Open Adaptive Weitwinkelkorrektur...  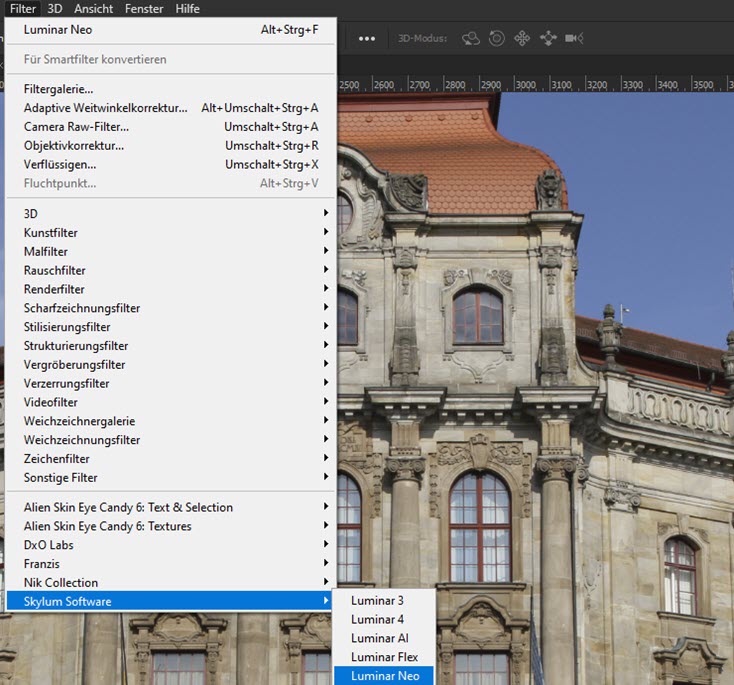(x=171, y=108)
